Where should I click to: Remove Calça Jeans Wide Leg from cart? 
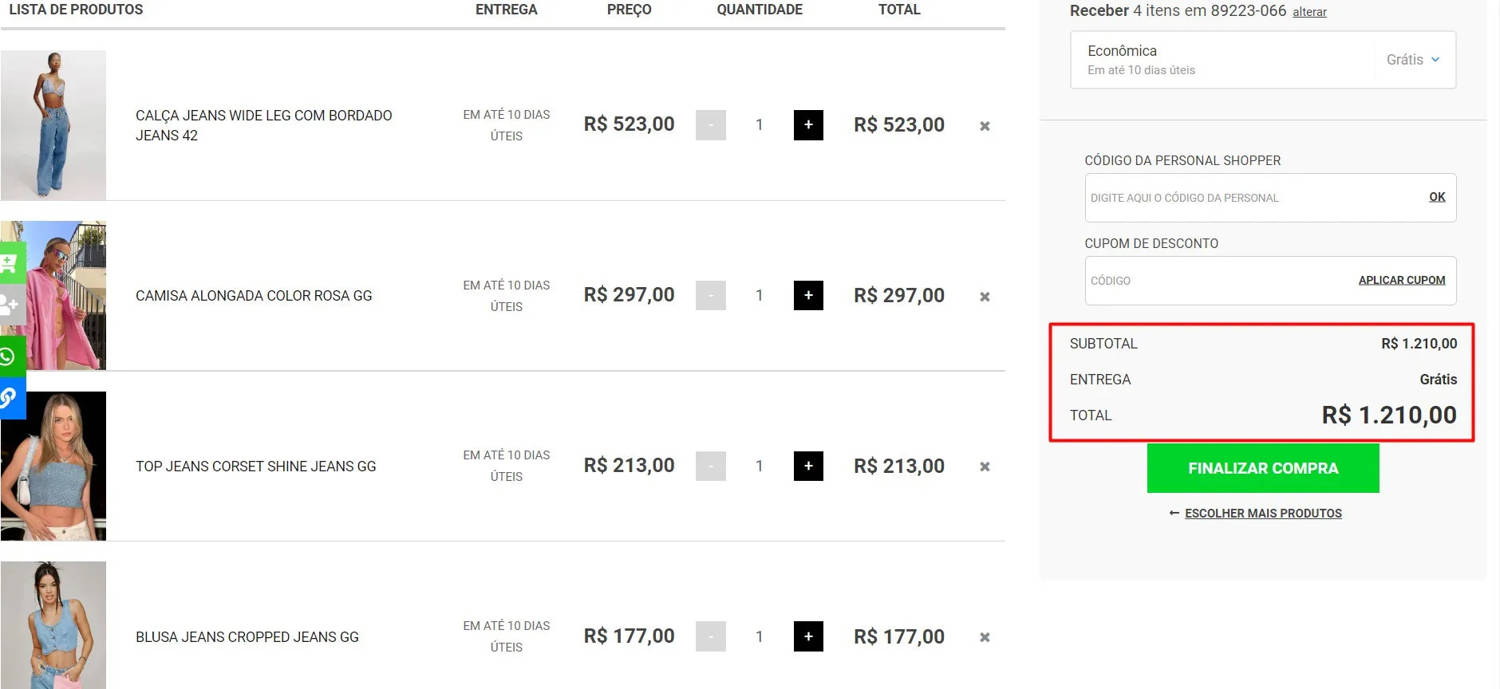pyautogui.click(x=985, y=126)
